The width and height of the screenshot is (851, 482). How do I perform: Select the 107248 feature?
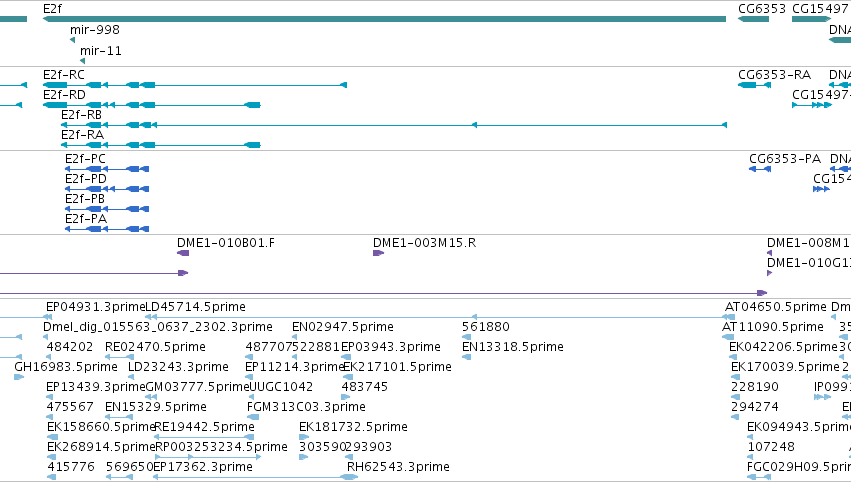click(x=751, y=458)
